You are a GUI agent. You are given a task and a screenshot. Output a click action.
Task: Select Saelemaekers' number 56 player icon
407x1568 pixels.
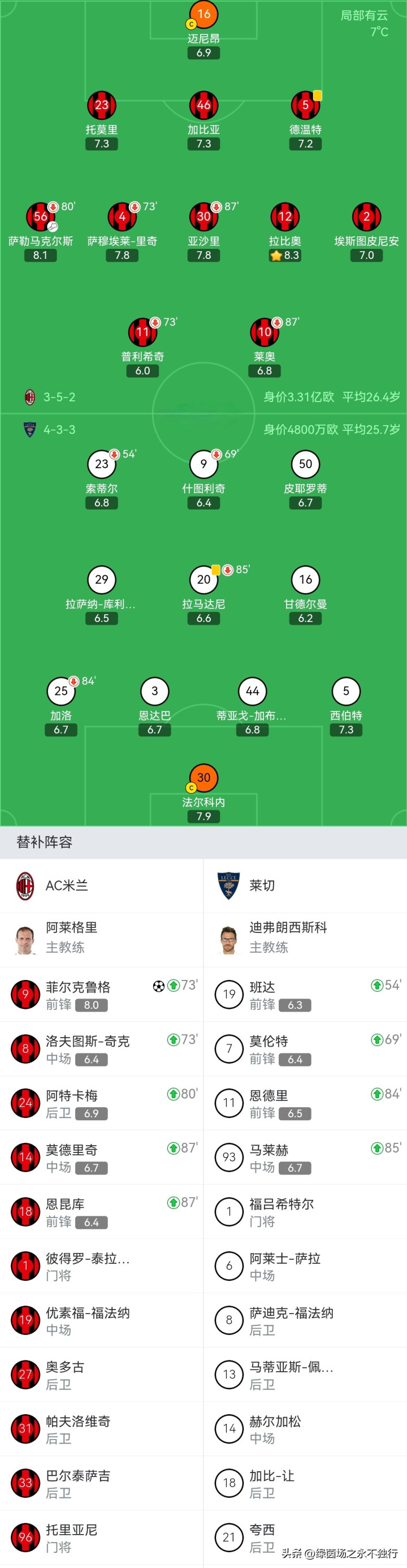pos(40,217)
